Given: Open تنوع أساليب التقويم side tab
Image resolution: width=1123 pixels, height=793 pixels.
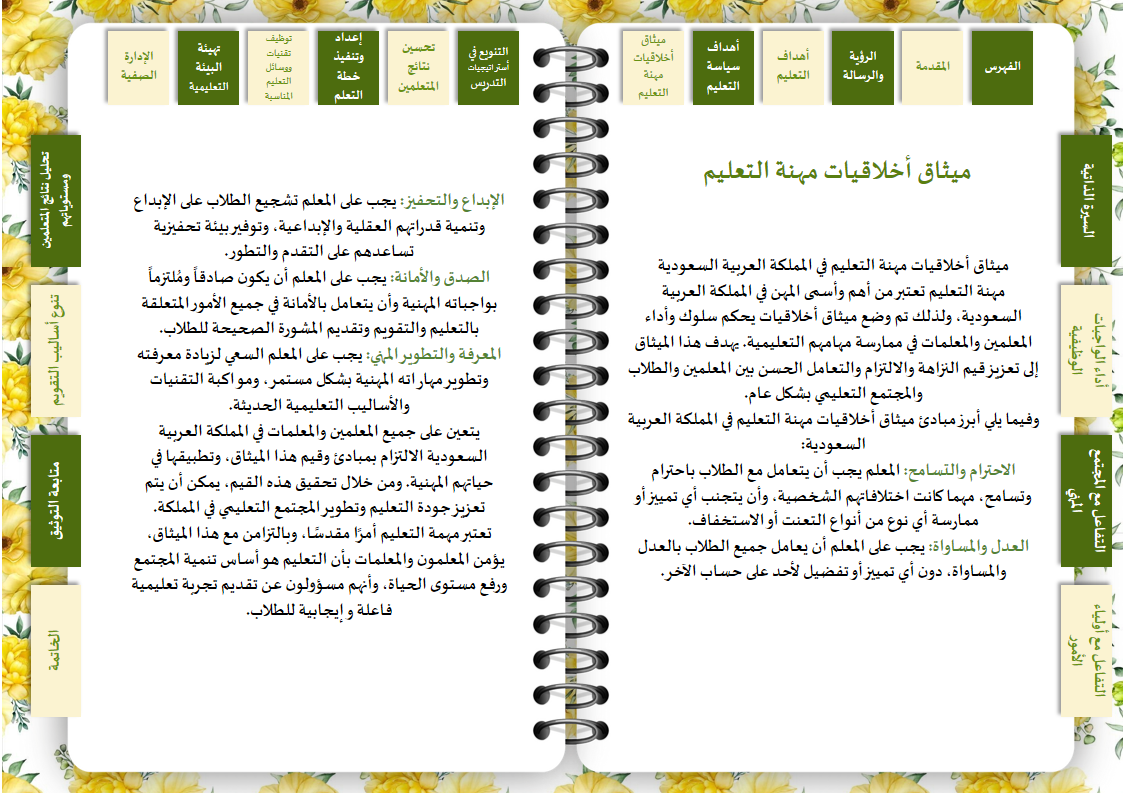Looking at the screenshot, I should (56, 350).
